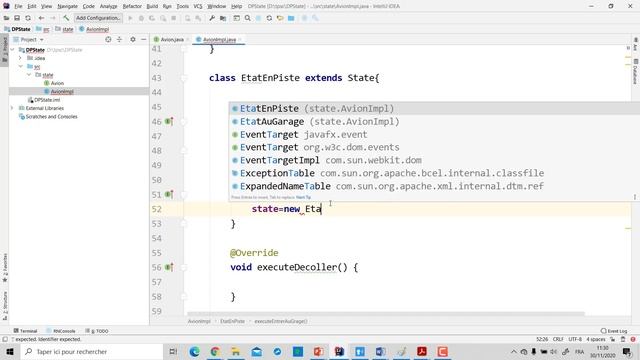The image size is (640, 360).
Task: Click override gutter icon on line 46
Action: (x=169, y=121)
